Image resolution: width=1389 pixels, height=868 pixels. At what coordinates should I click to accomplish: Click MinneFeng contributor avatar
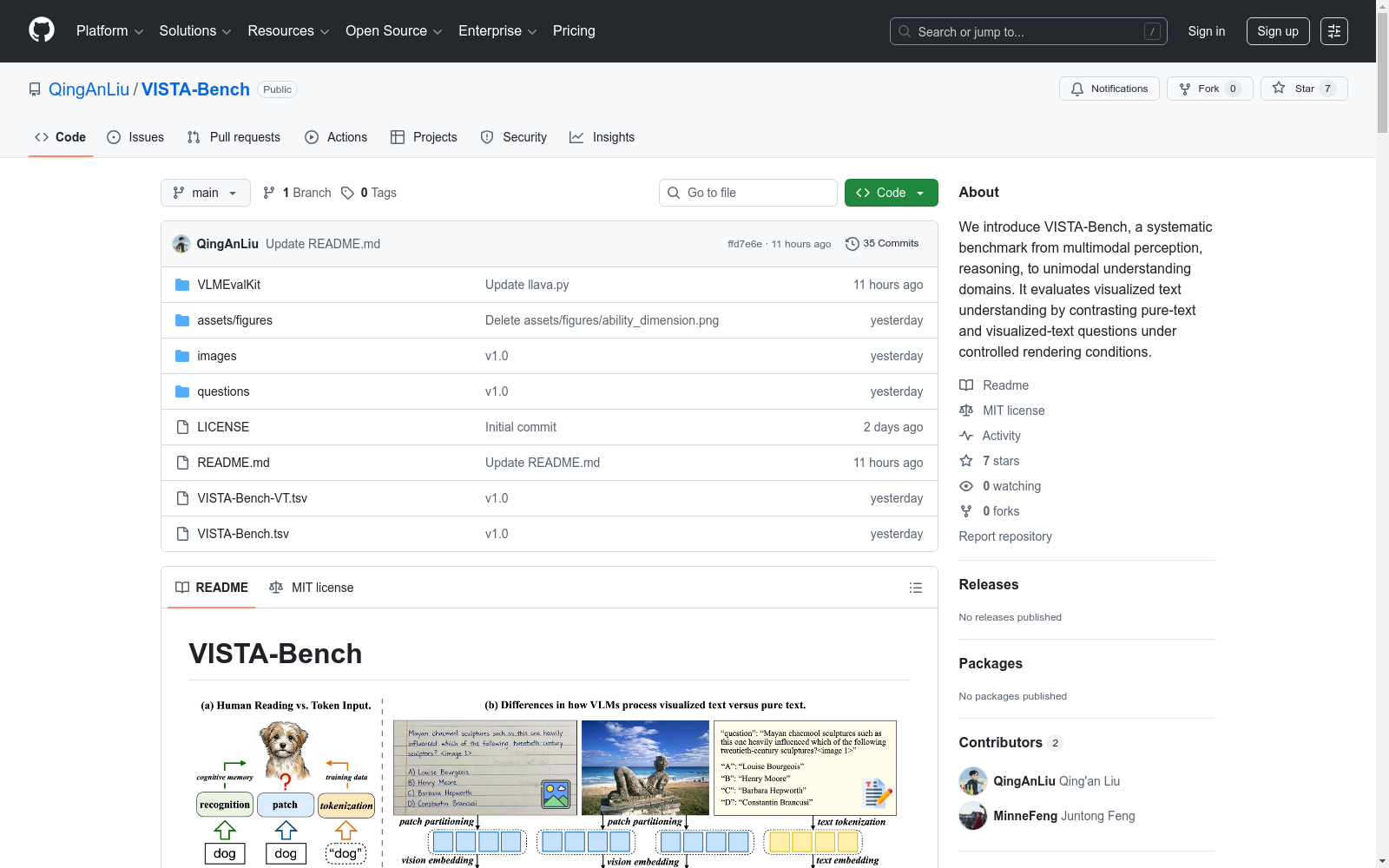(x=973, y=816)
